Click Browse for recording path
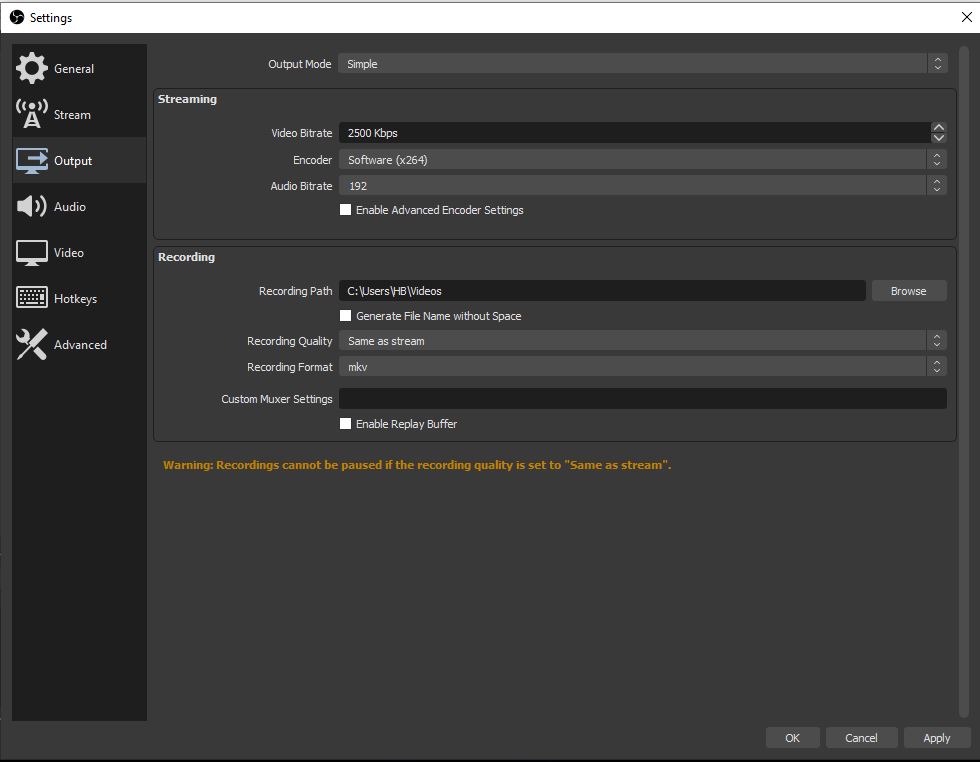 (908, 291)
